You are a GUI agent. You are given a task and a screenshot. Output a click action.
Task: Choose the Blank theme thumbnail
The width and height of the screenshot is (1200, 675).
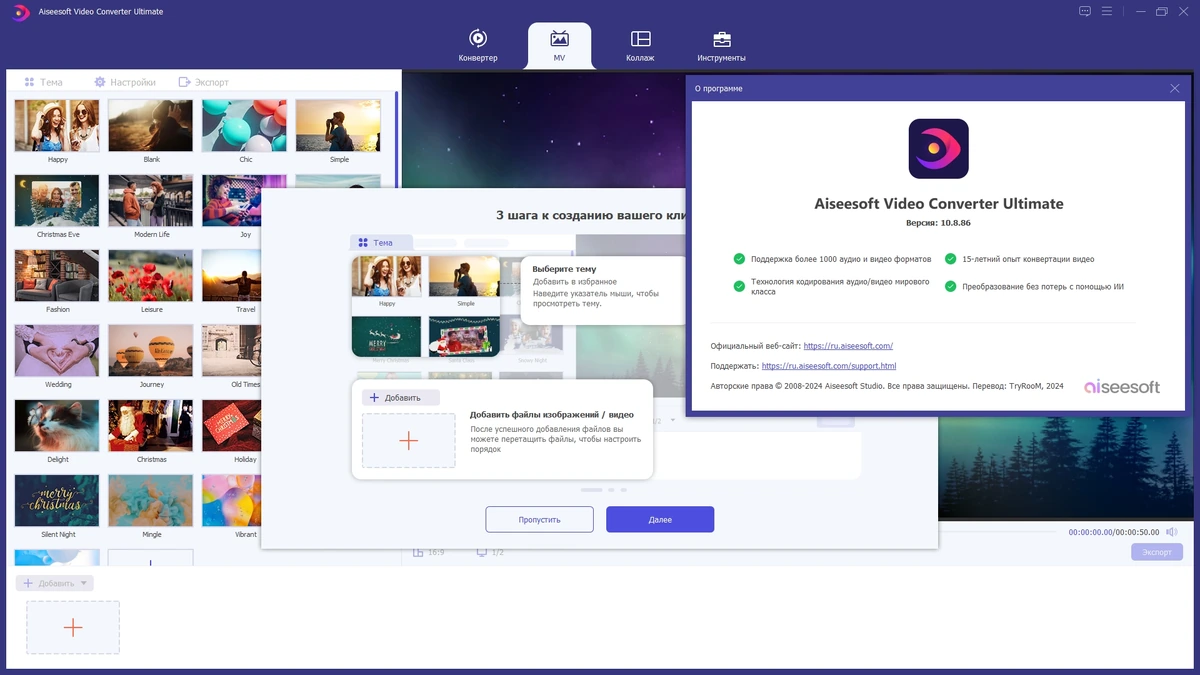point(151,125)
